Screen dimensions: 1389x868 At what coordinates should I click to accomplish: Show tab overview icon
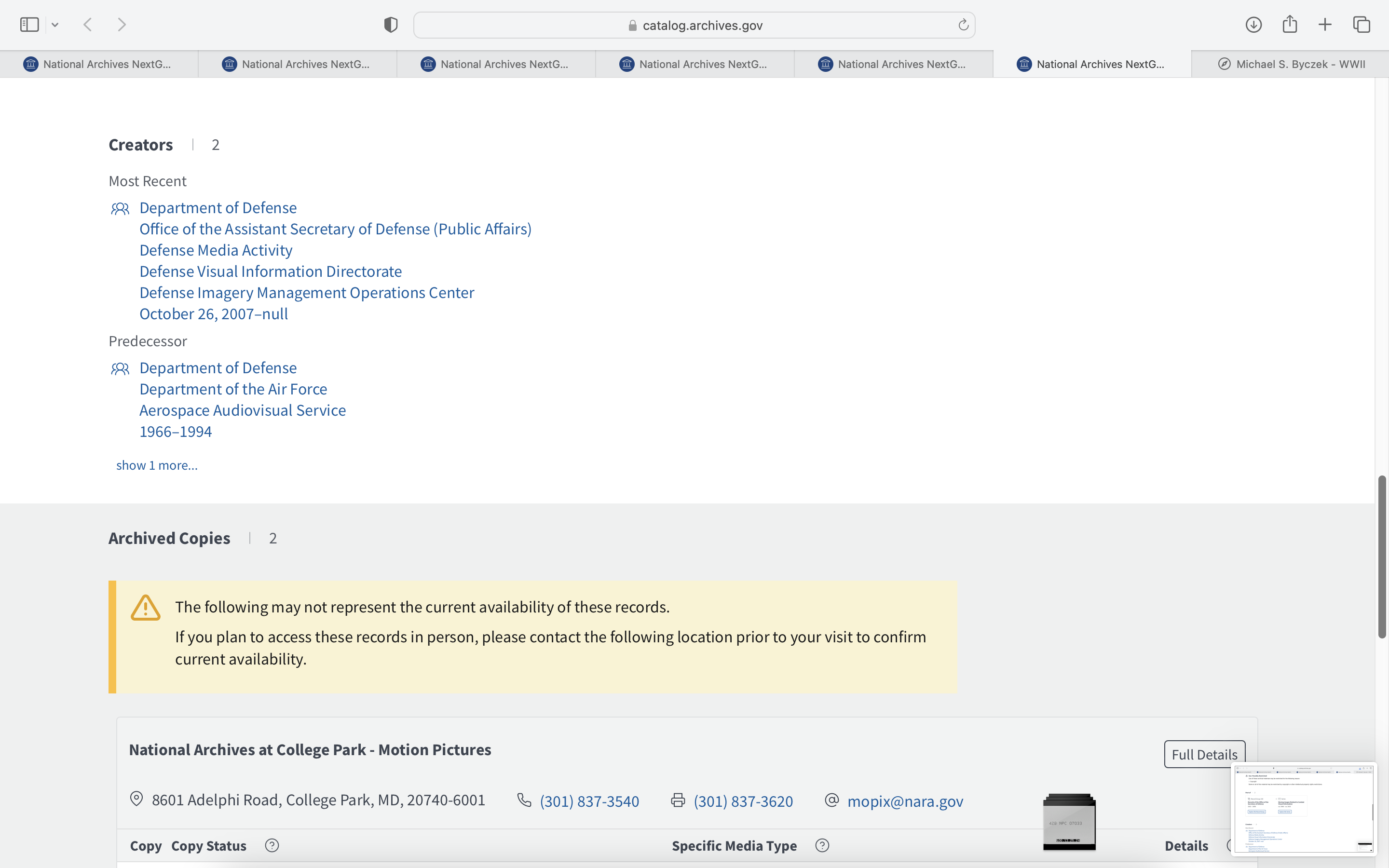pyautogui.click(x=1362, y=25)
